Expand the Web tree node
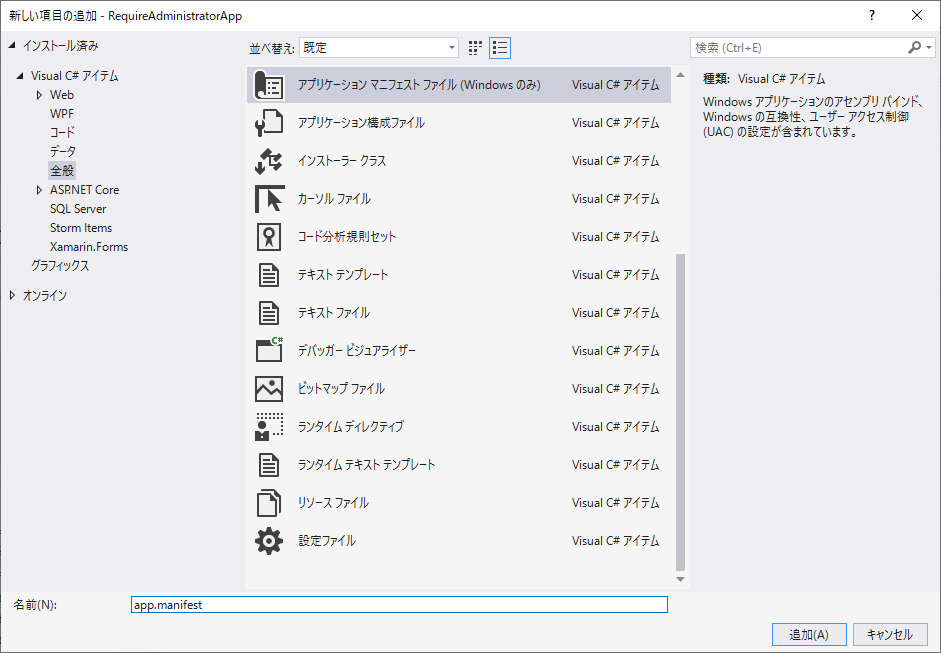 [x=39, y=95]
